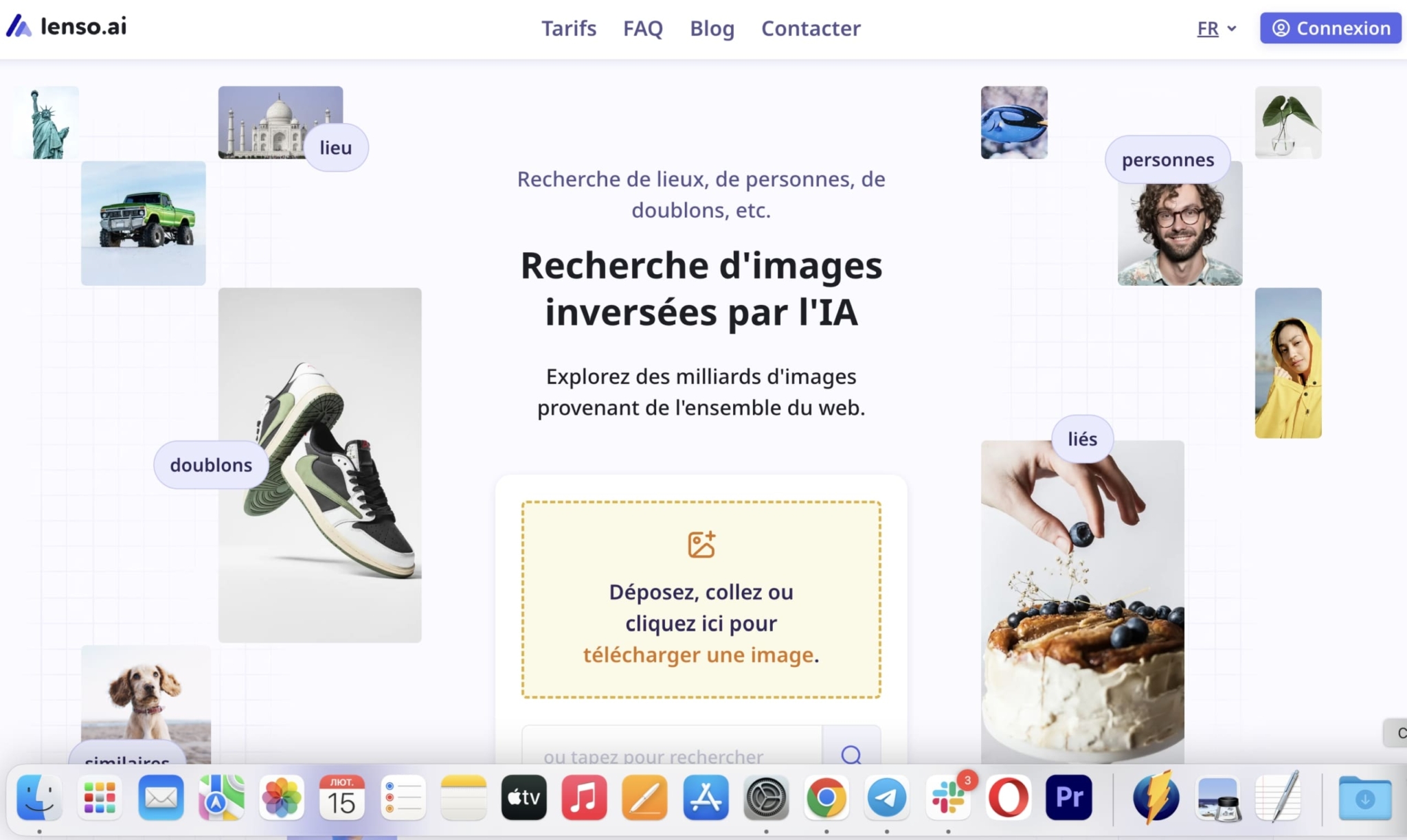This screenshot has width=1407, height=840.
Task: Open Telegram from the dock
Action: (888, 797)
